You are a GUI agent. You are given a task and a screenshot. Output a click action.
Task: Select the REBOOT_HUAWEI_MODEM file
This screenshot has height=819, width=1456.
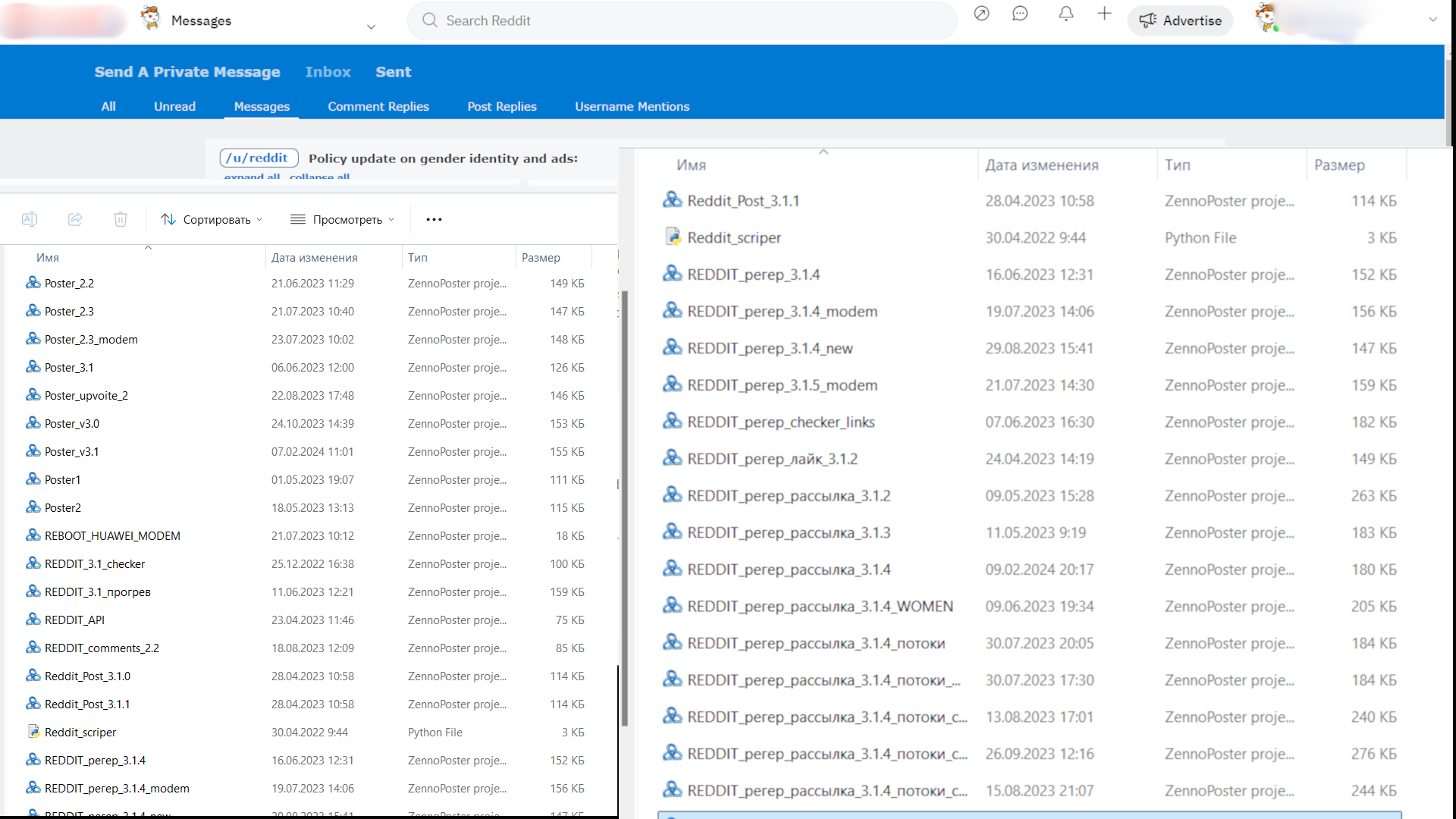point(112,536)
